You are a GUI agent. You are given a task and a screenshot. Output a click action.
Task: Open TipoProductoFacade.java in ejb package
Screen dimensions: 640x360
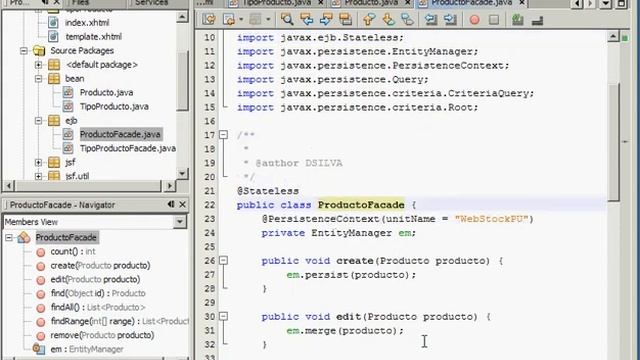(x=128, y=148)
